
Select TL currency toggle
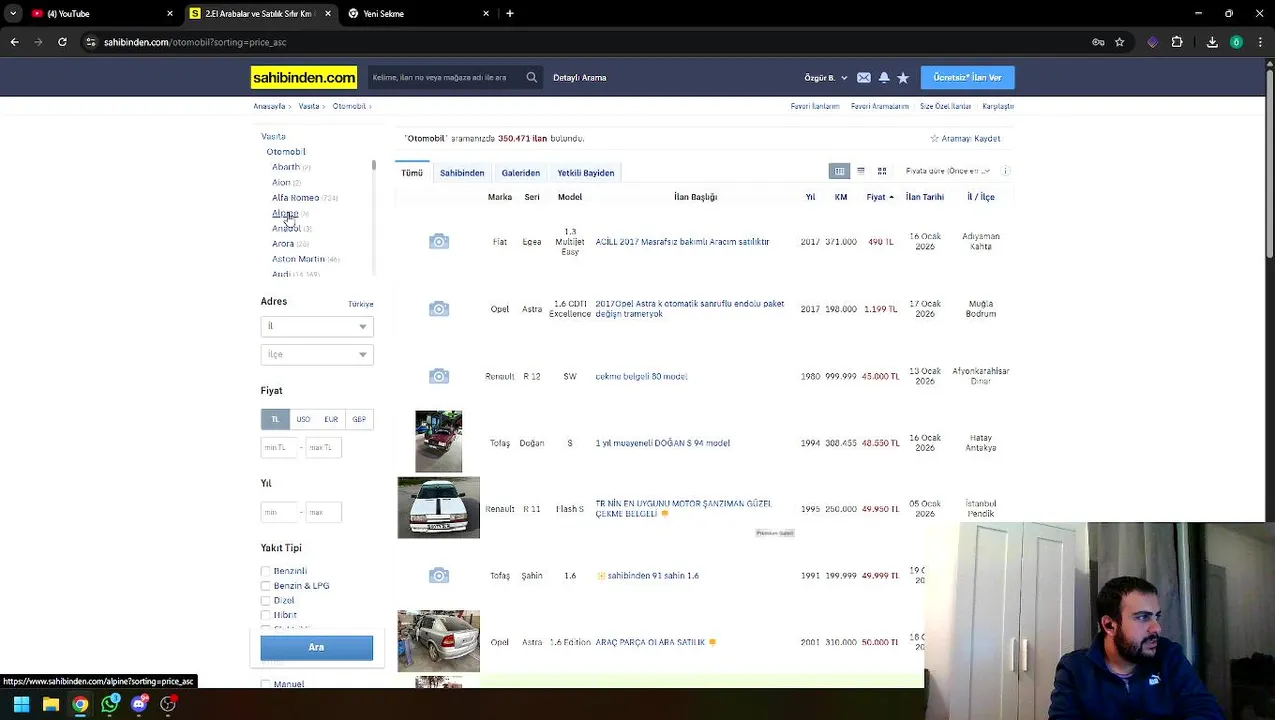275,419
